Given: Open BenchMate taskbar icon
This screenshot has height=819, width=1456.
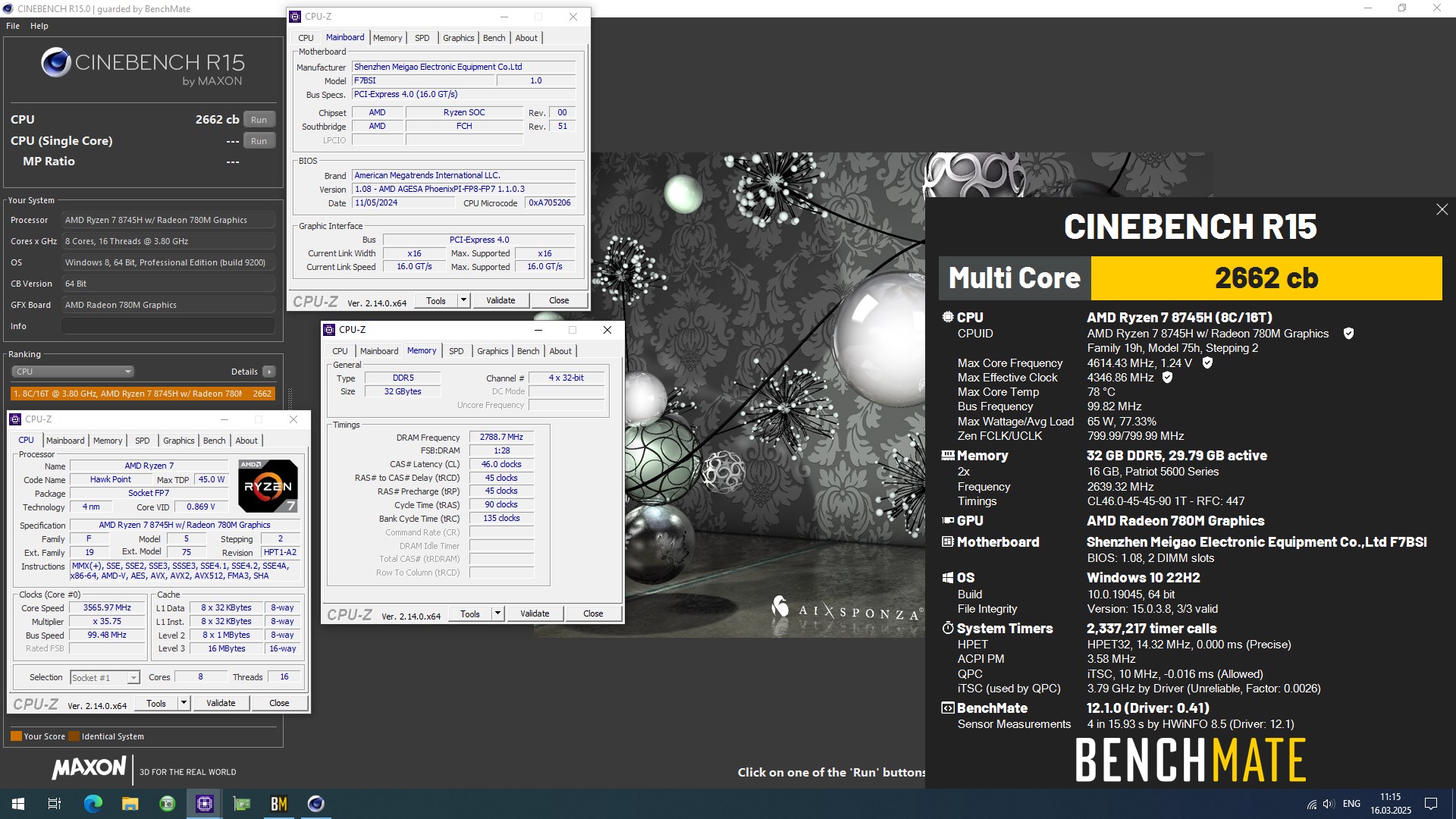Looking at the screenshot, I should (278, 804).
